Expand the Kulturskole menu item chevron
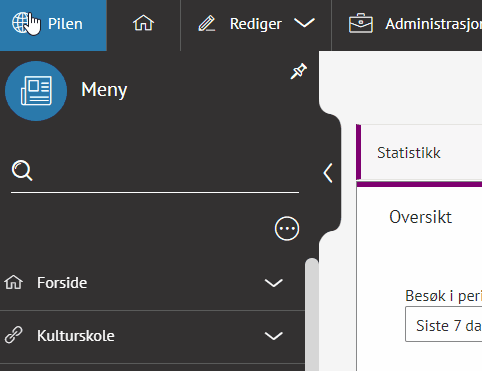Screen dimensions: 482x371 coord(274,336)
